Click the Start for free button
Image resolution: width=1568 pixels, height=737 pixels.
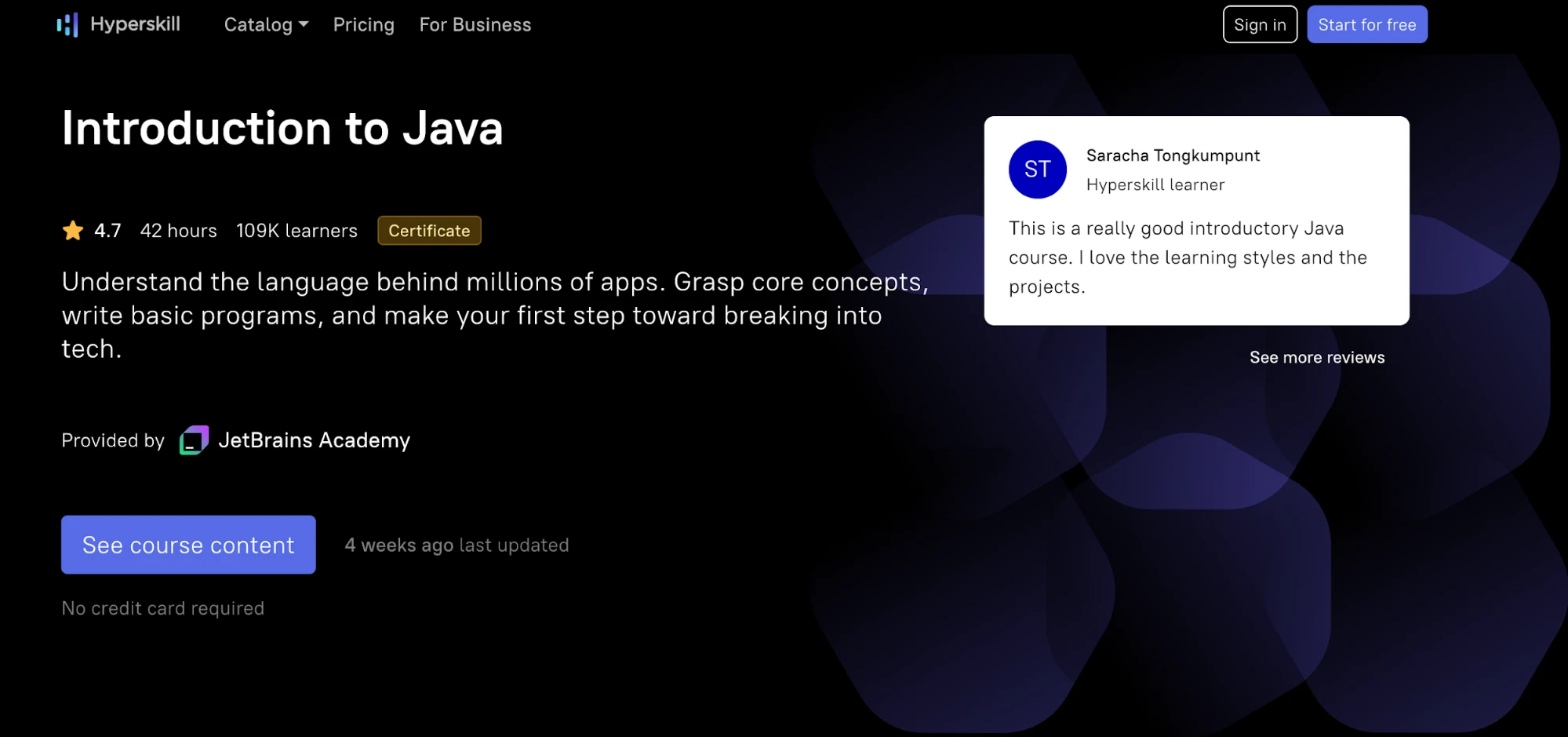point(1366,25)
